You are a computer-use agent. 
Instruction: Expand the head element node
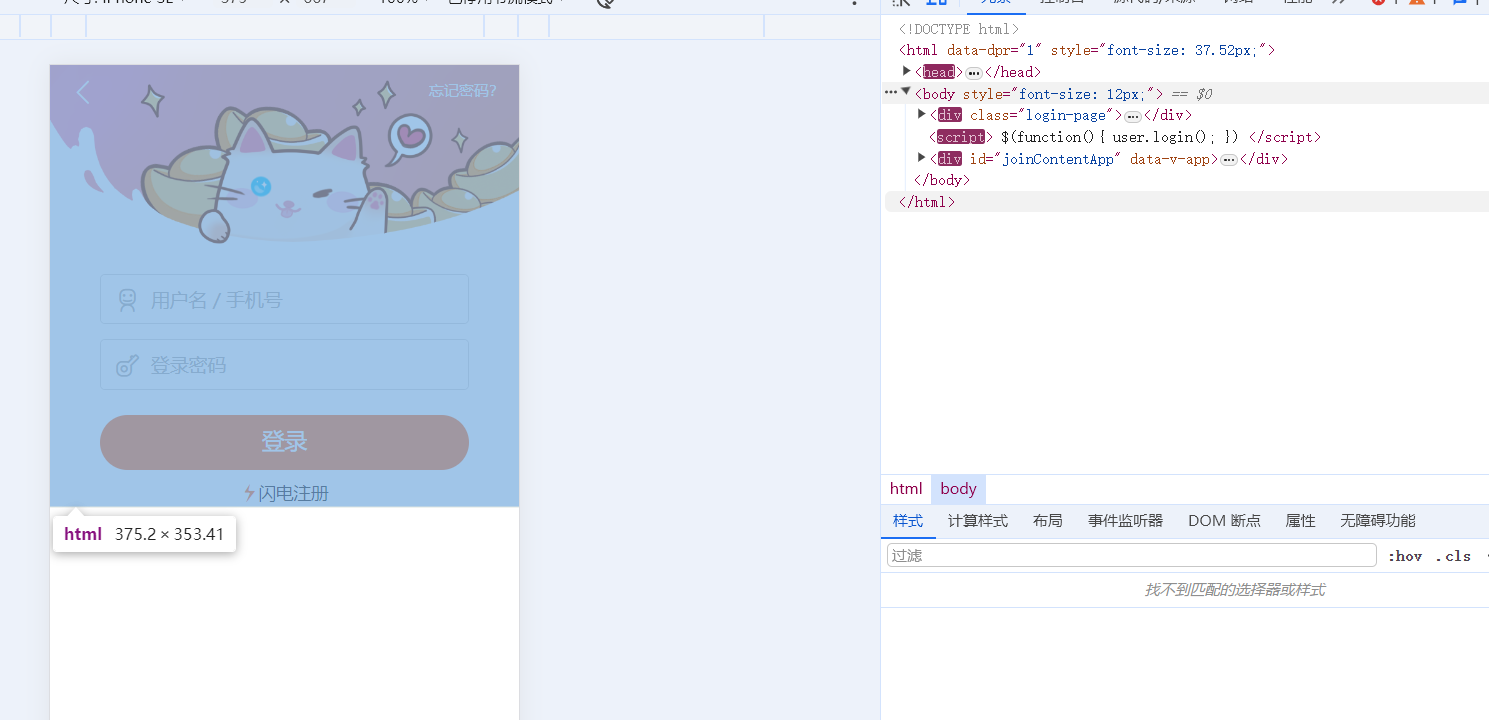pos(907,71)
